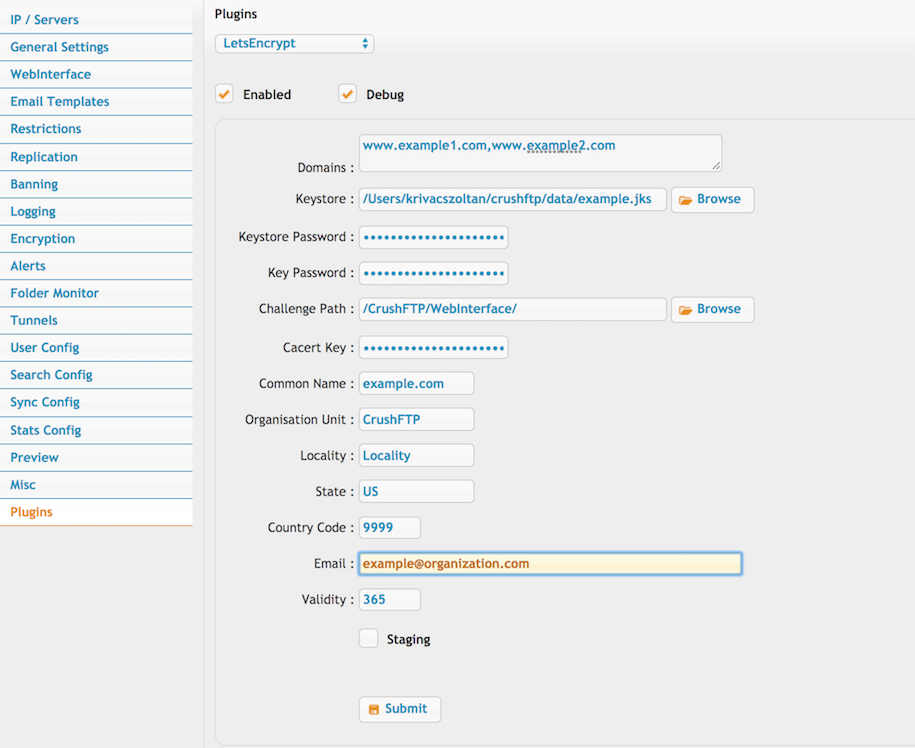Click the Keystore Password field
915x748 pixels.
pos(434,237)
